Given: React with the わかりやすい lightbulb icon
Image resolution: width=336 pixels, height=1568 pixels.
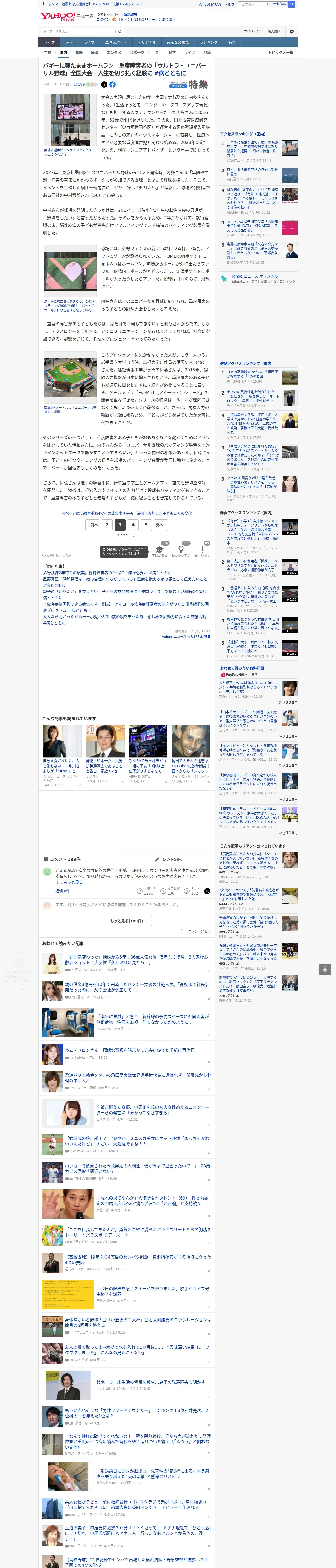Looking at the screenshot, I should (181, 550).
